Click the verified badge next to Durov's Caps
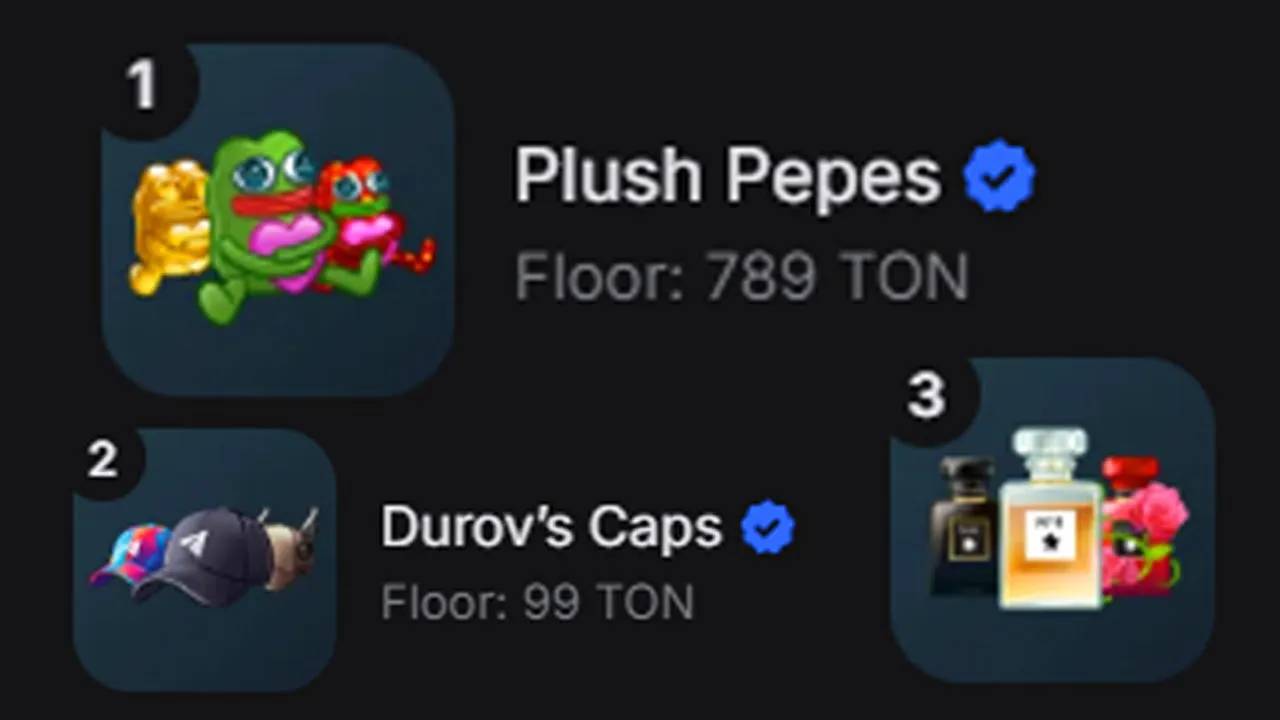1280x720 pixels. 768,527
